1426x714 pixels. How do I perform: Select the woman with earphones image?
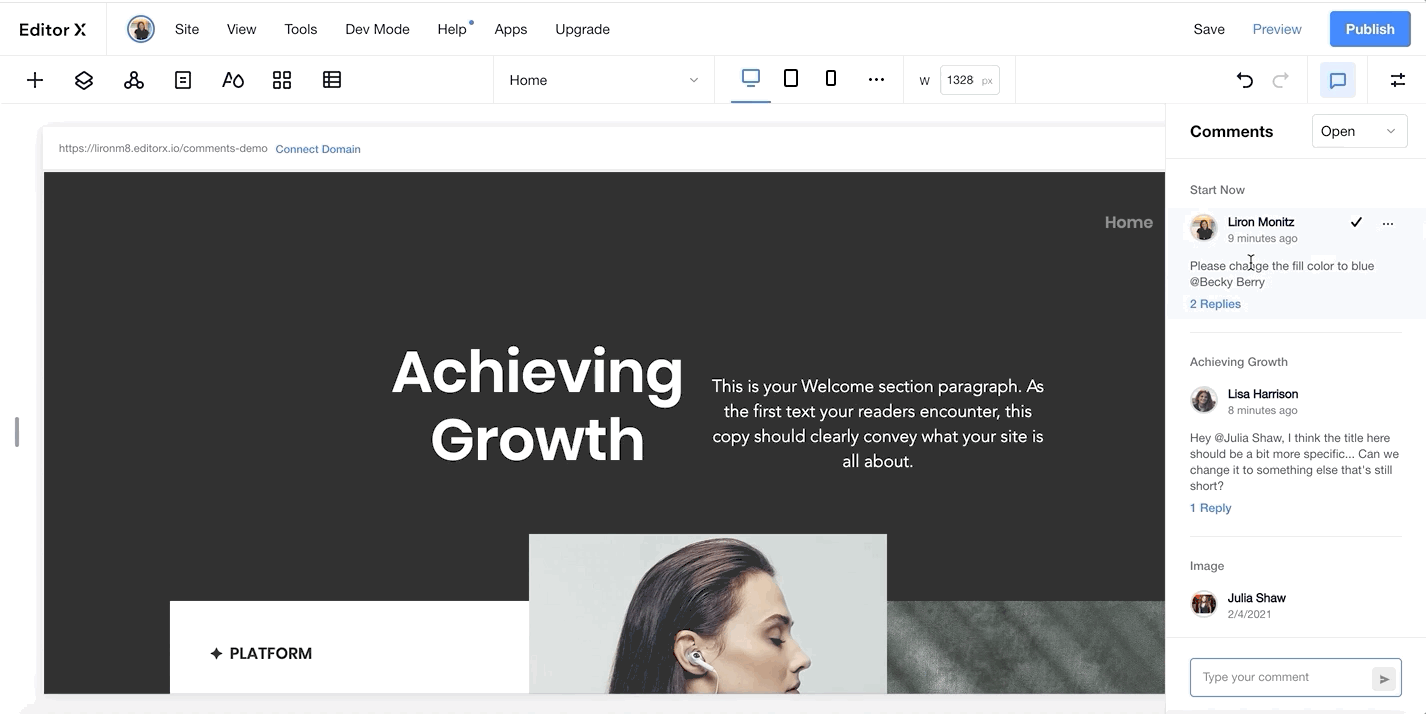[x=708, y=613]
